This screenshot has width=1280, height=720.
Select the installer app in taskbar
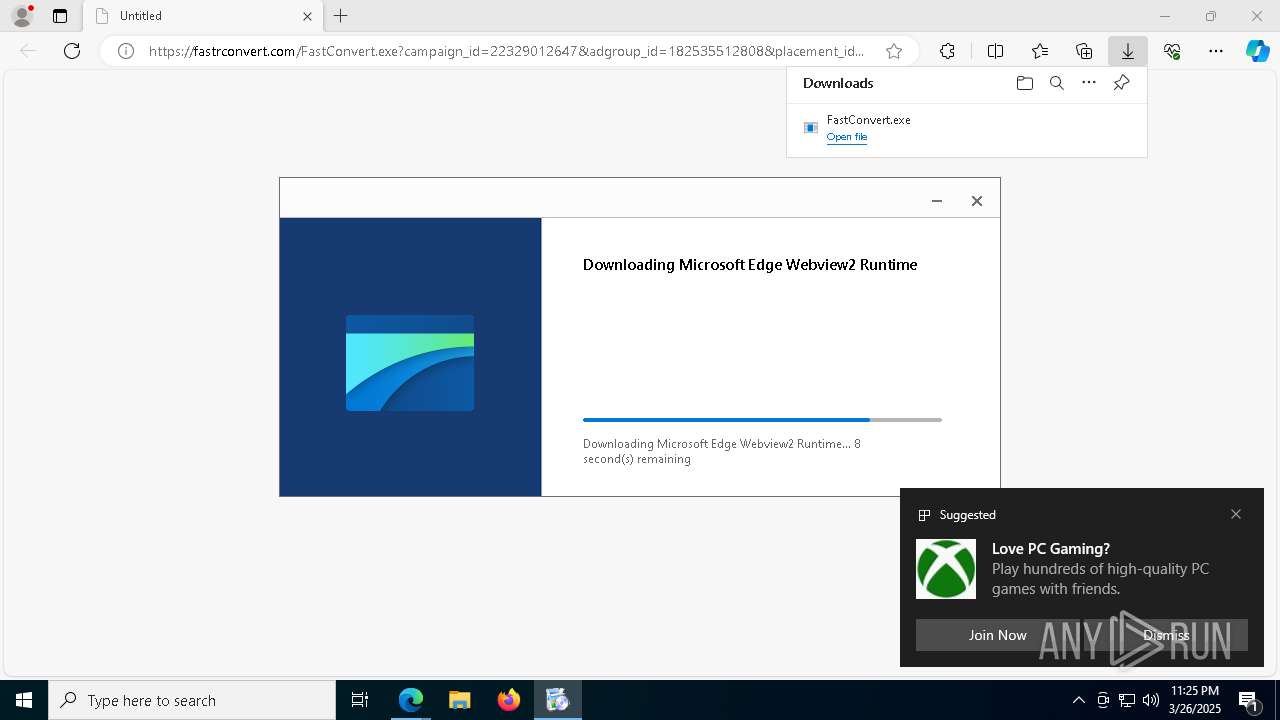(557, 700)
